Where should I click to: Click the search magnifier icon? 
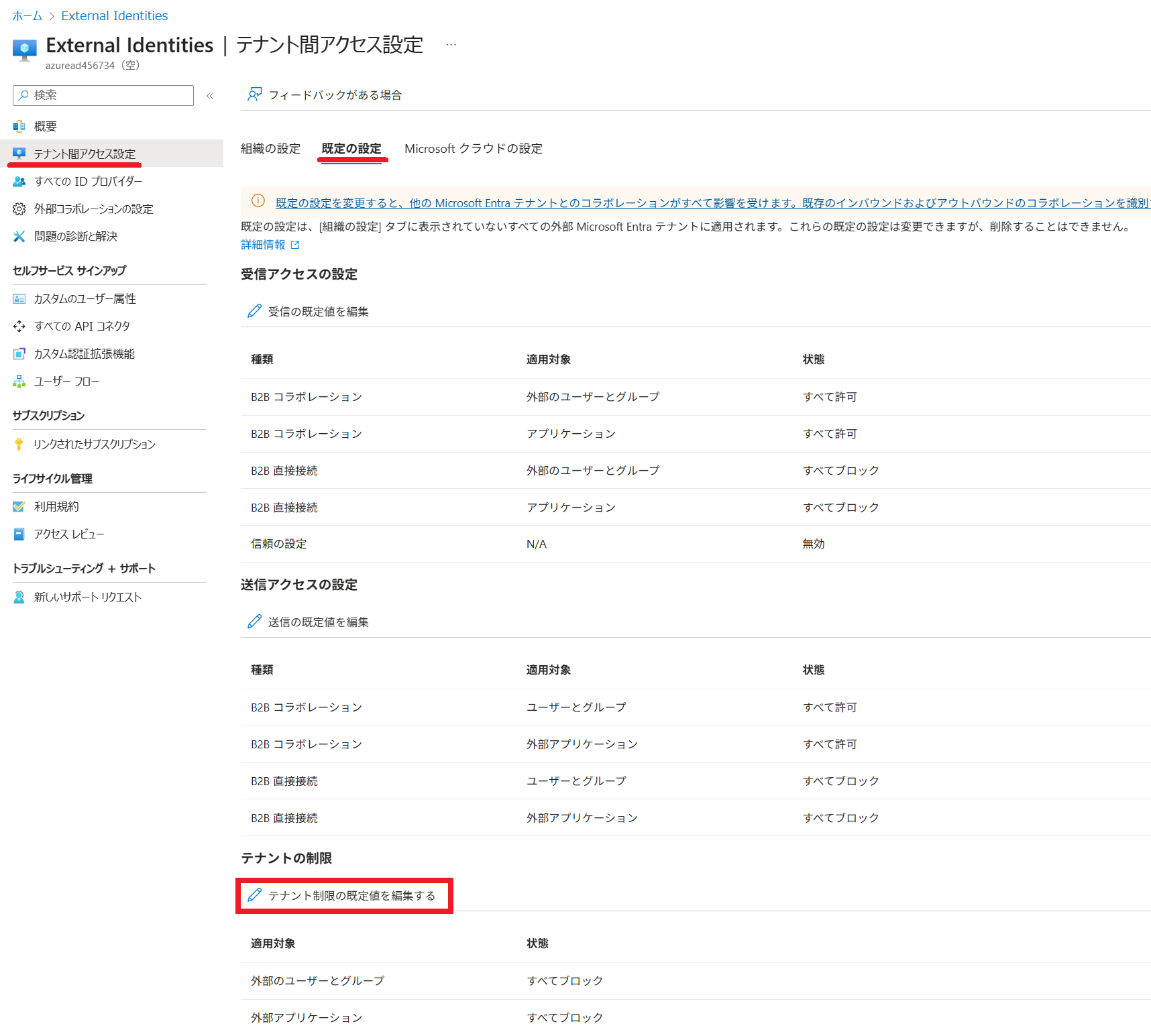click(x=23, y=95)
